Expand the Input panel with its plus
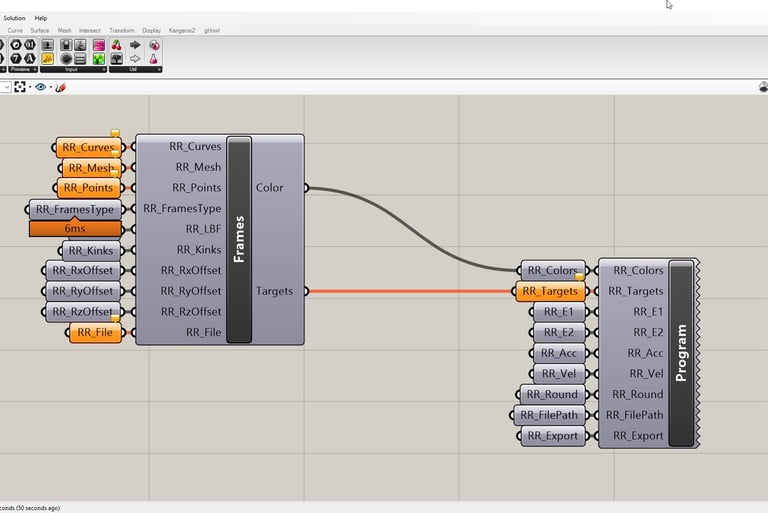Viewport: 768px width, 513px height. pos(104,70)
